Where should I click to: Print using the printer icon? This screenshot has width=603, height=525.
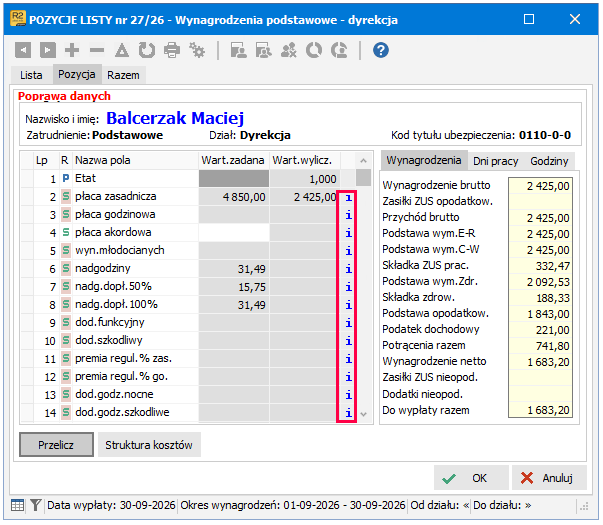click(172, 50)
